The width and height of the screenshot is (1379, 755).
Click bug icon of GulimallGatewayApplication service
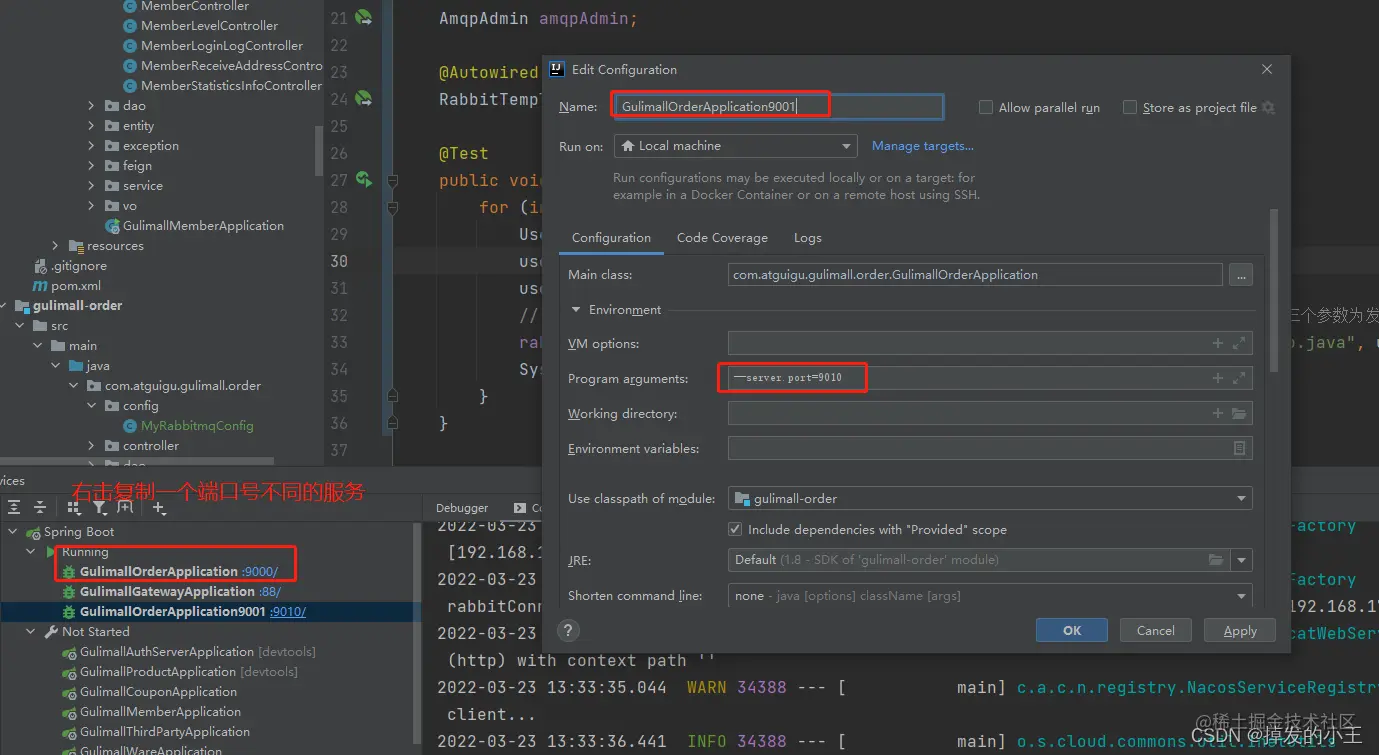coord(69,592)
